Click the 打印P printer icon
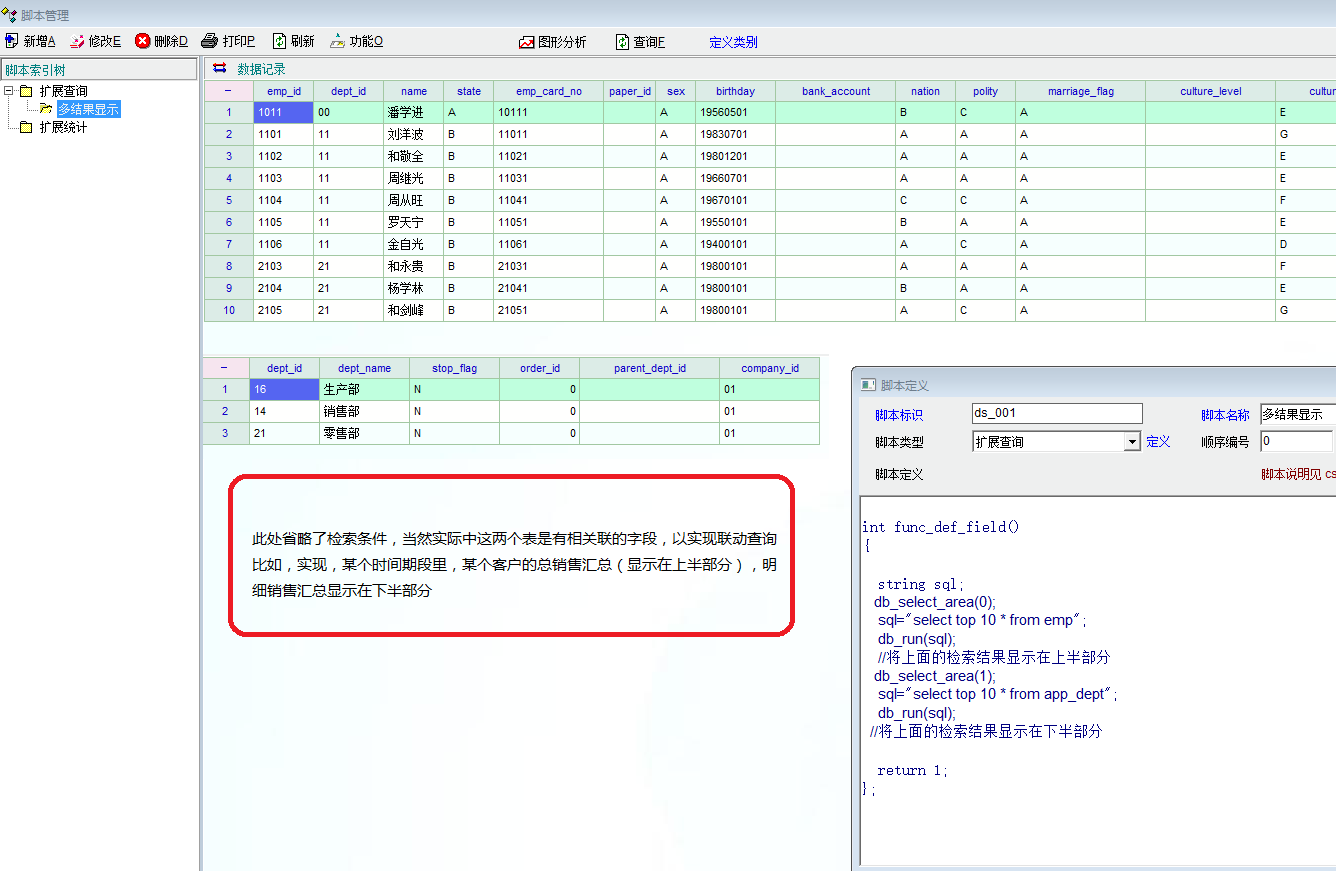This screenshot has width=1336, height=871. pyautogui.click(x=210, y=41)
